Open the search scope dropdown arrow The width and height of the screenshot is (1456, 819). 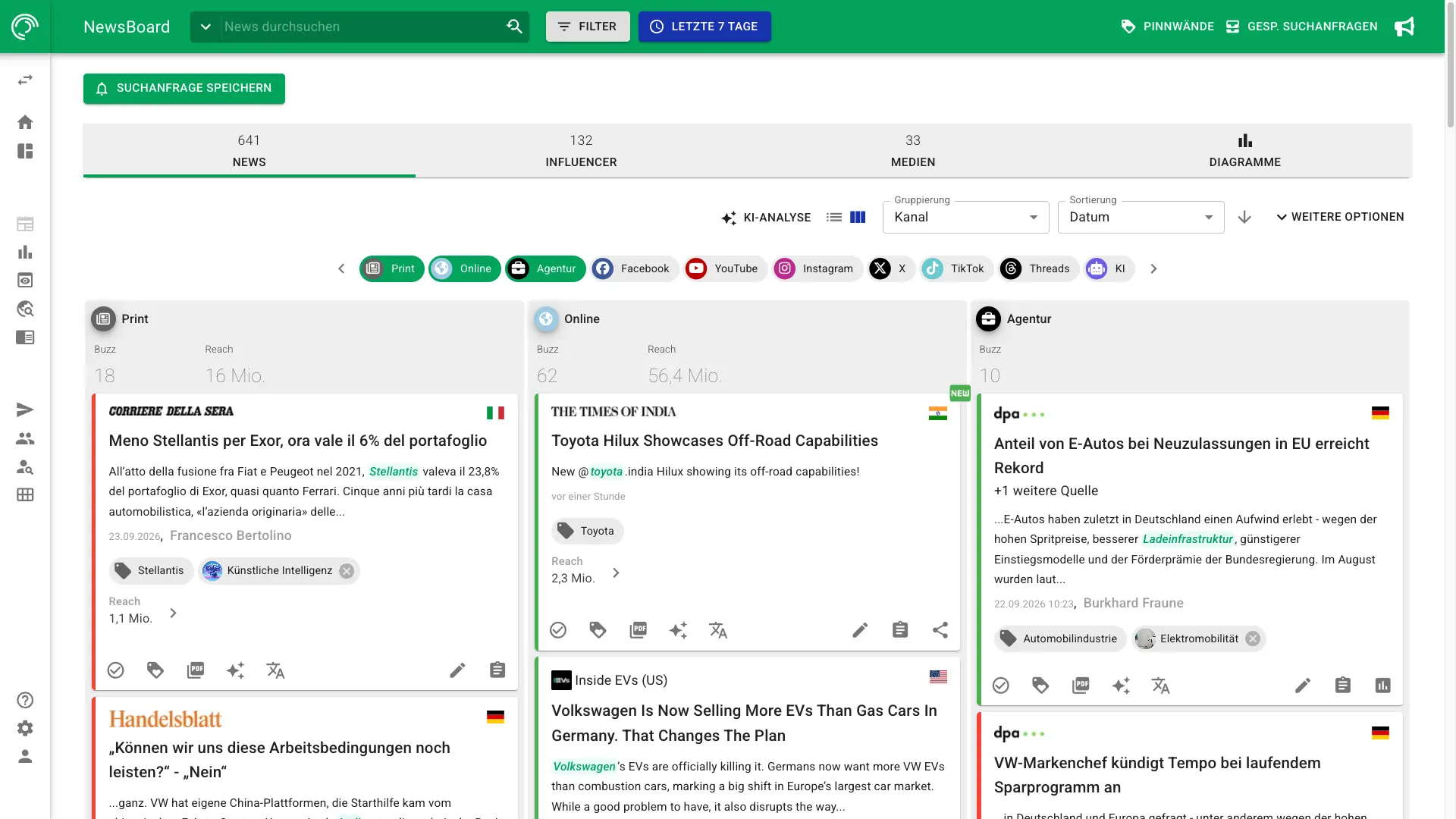(x=206, y=27)
